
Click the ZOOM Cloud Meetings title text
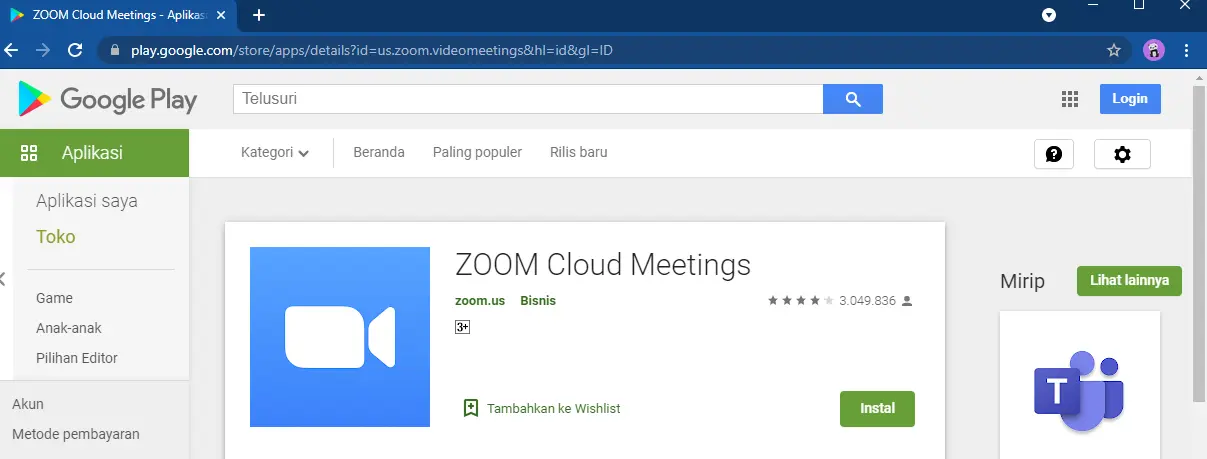click(603, 265)
